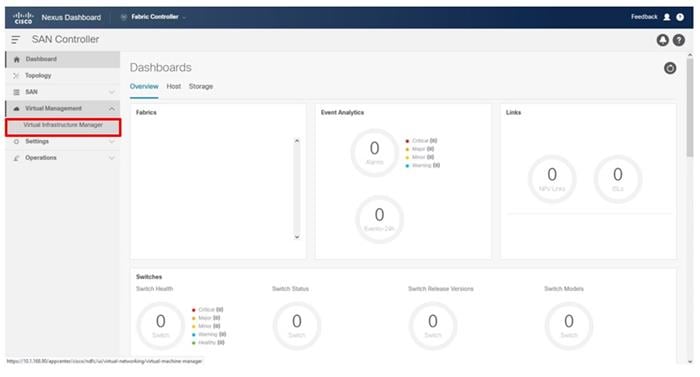The height and width of the screenshot is (377, 700).
Task: Click Critical legend in Switch Health
Action: click(207, 310)
